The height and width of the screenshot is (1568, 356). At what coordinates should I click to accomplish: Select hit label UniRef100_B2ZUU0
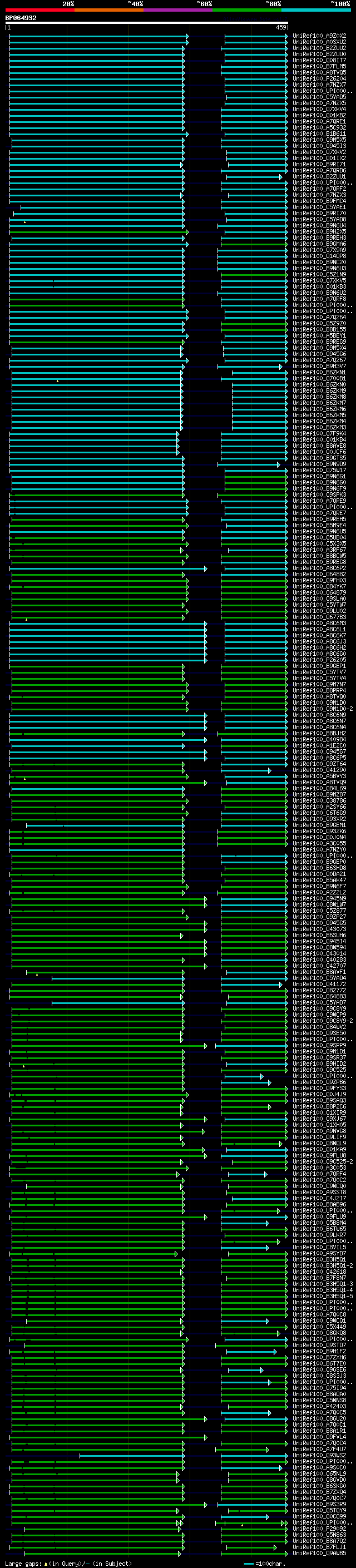coord(319,54)
